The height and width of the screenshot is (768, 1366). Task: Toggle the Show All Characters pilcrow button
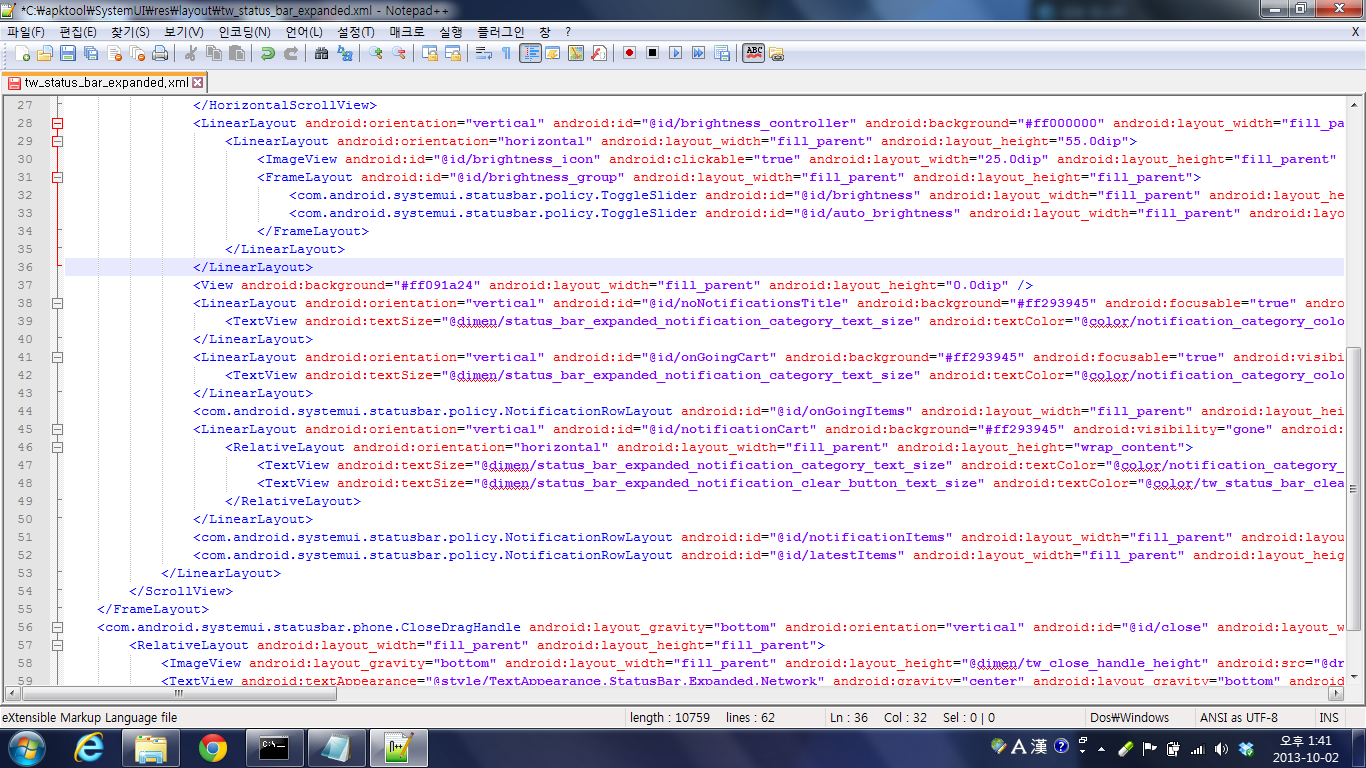(x=506, y=53)
